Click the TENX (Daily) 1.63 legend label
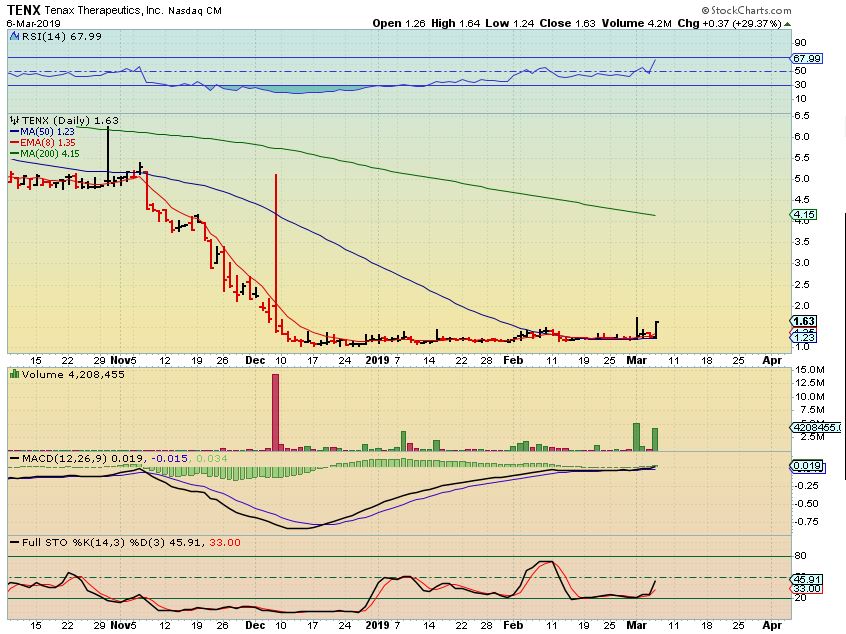The height and width of the screenshot is (634, 846). click(x=70, y=120)
